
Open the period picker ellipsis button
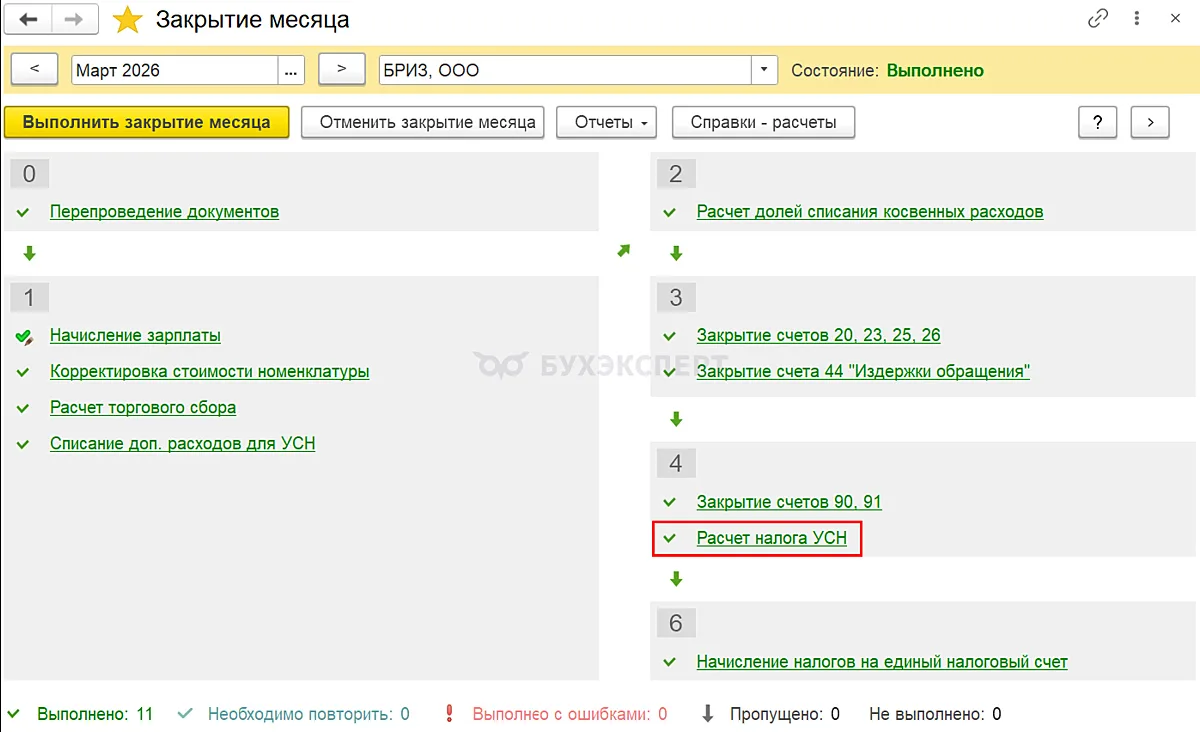click(x=291, y=70)
